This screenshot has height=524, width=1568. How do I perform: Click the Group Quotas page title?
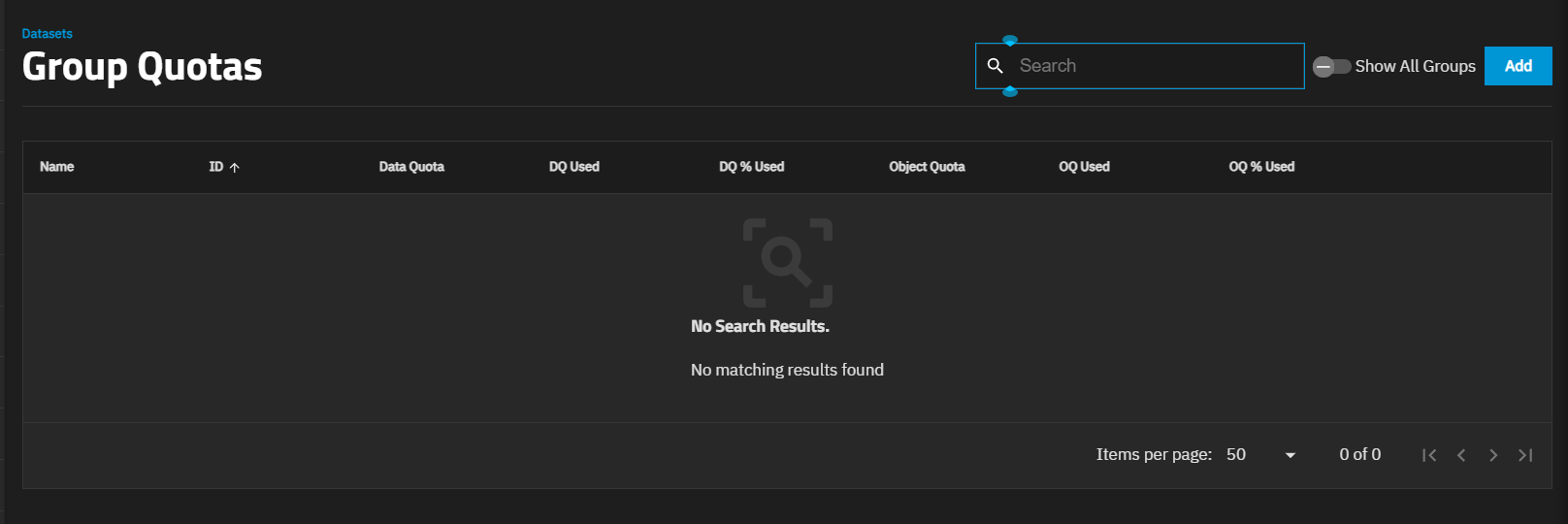[143, 67]
